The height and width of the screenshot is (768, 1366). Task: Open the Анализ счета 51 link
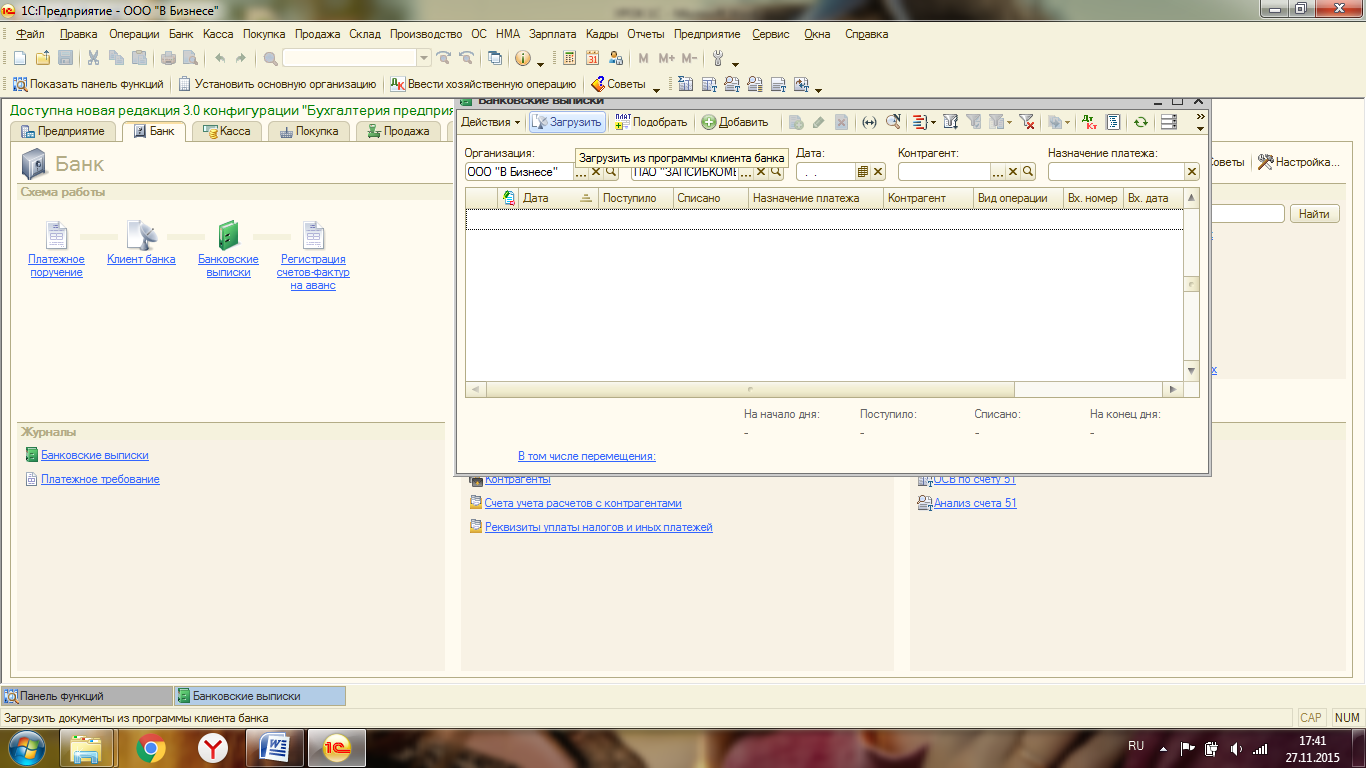coord(974,503)
